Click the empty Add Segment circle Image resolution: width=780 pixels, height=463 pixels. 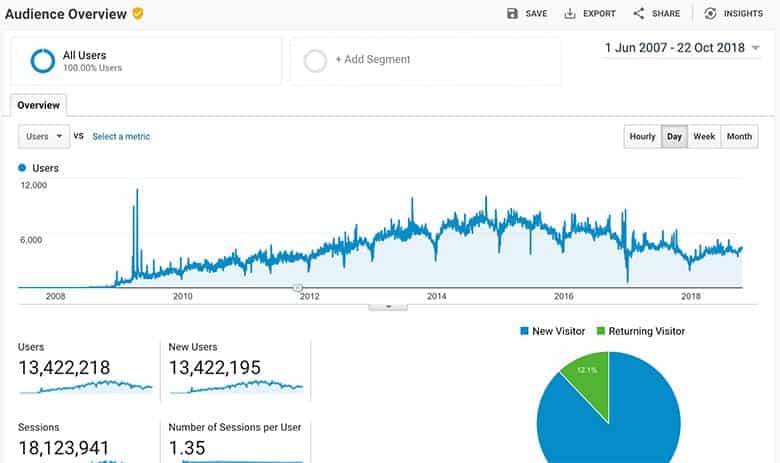pyautogui.click(x=315, y=61)
